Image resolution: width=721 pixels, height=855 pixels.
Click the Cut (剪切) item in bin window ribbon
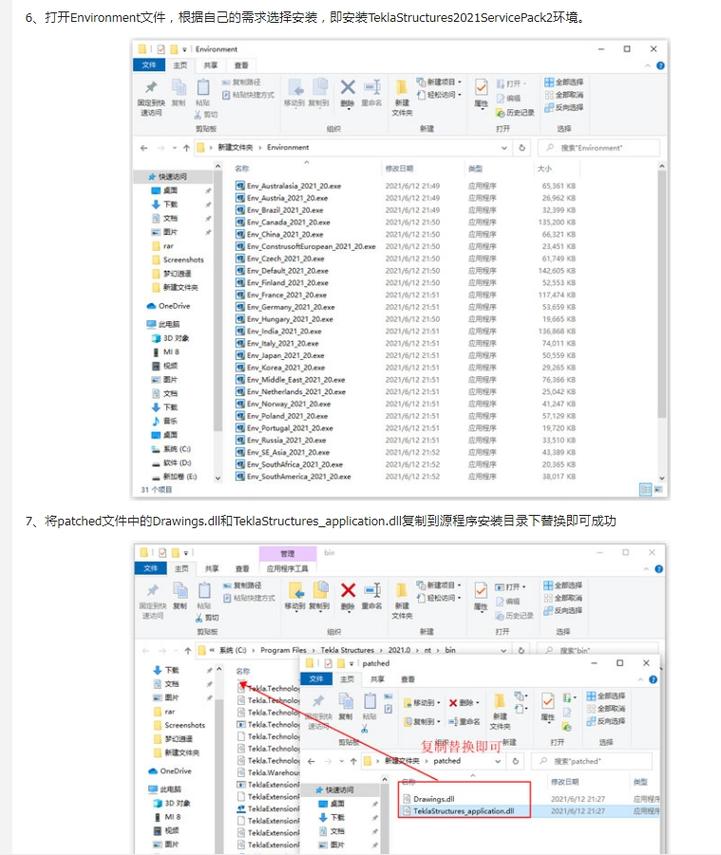(x=207, y=618)
